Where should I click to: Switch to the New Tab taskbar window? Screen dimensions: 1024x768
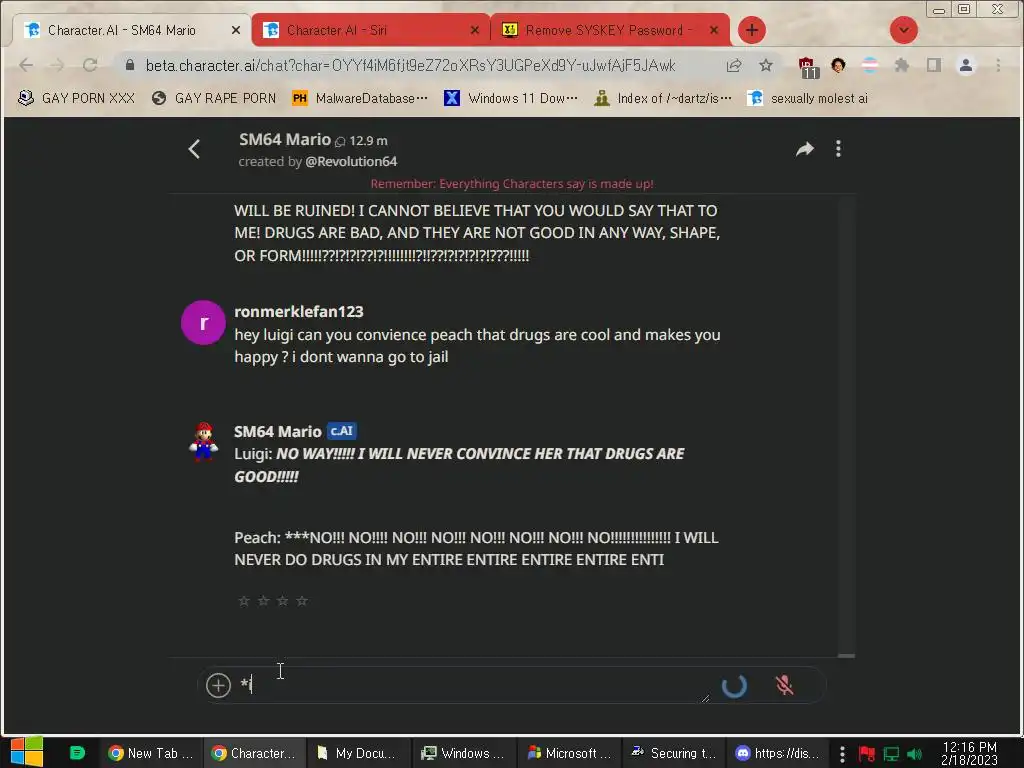151,753
